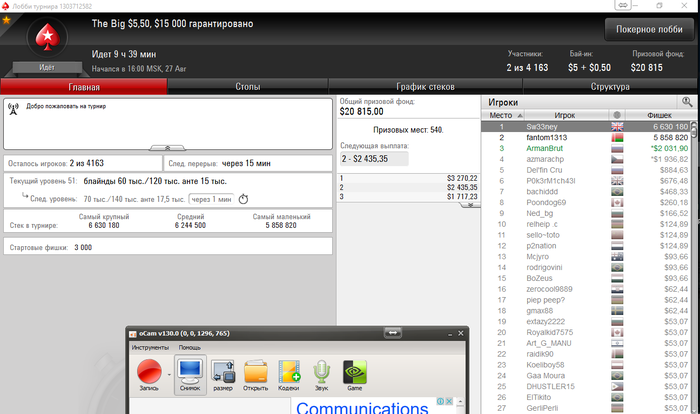
Task: Click the stopwatch icon next to the next level
Action: point(243,199)
